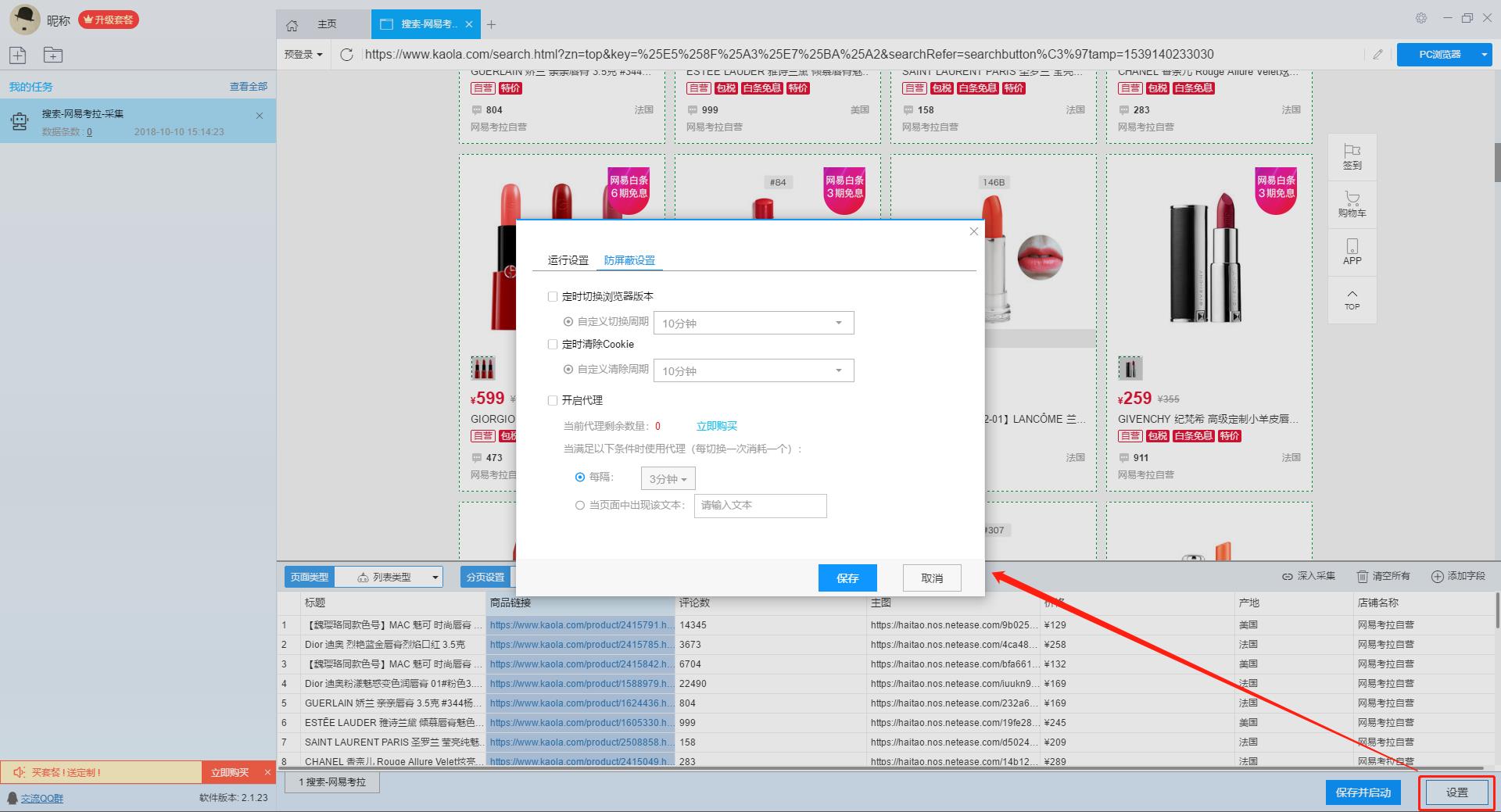Switch to the 运行设置 tab

point(568,260)
